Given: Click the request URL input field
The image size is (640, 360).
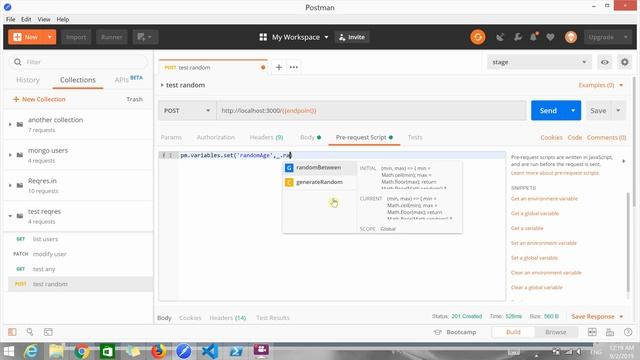Looking at the screenshot, I should 371,111.
